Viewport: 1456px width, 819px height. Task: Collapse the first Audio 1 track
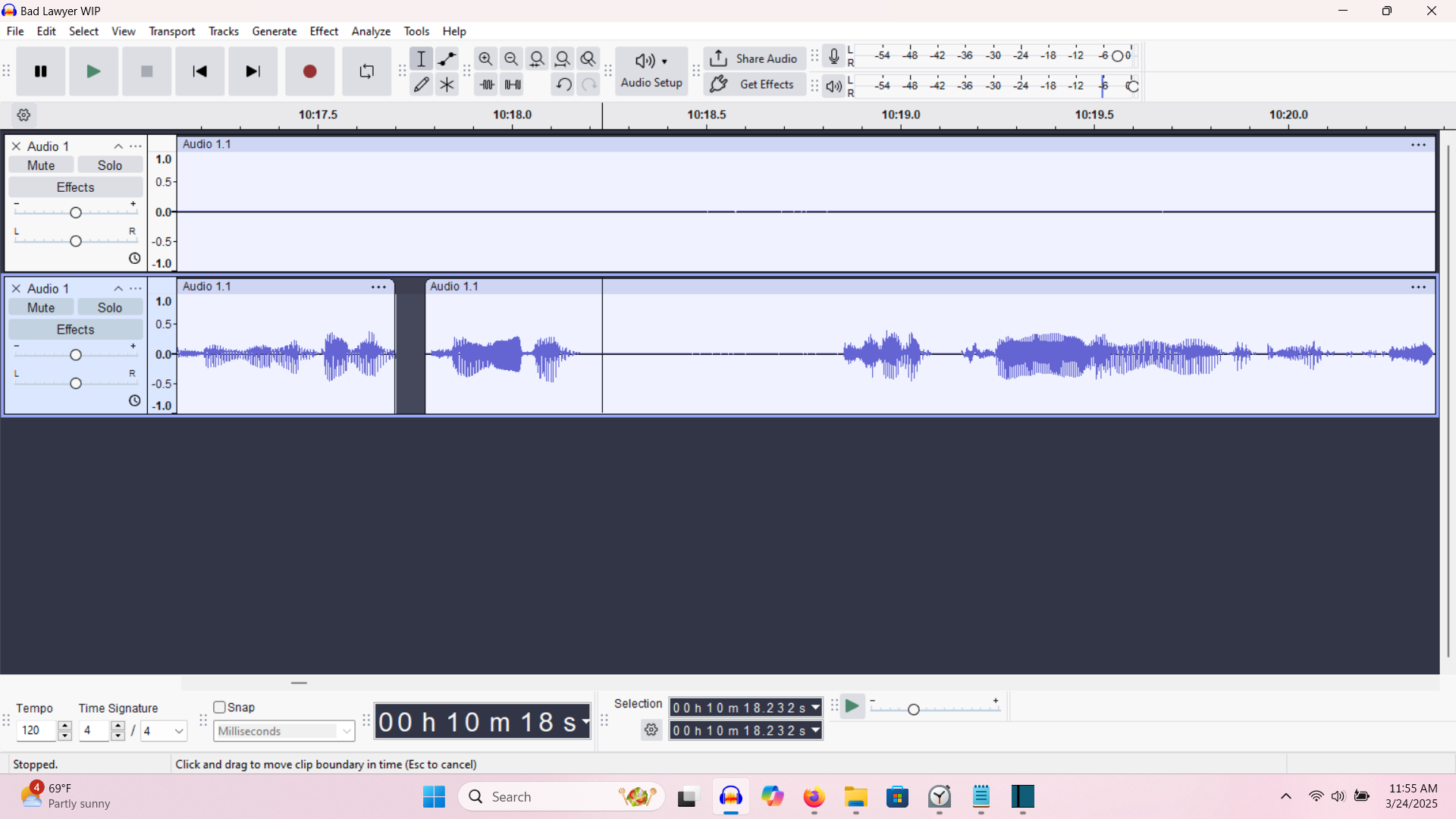coord(118,146)
